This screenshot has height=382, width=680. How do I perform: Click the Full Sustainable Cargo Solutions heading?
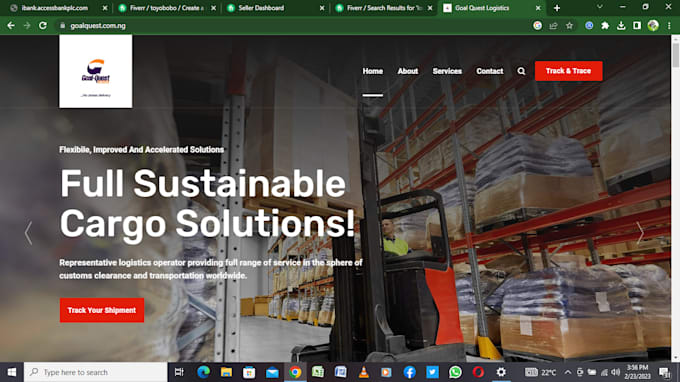point(207,204)
